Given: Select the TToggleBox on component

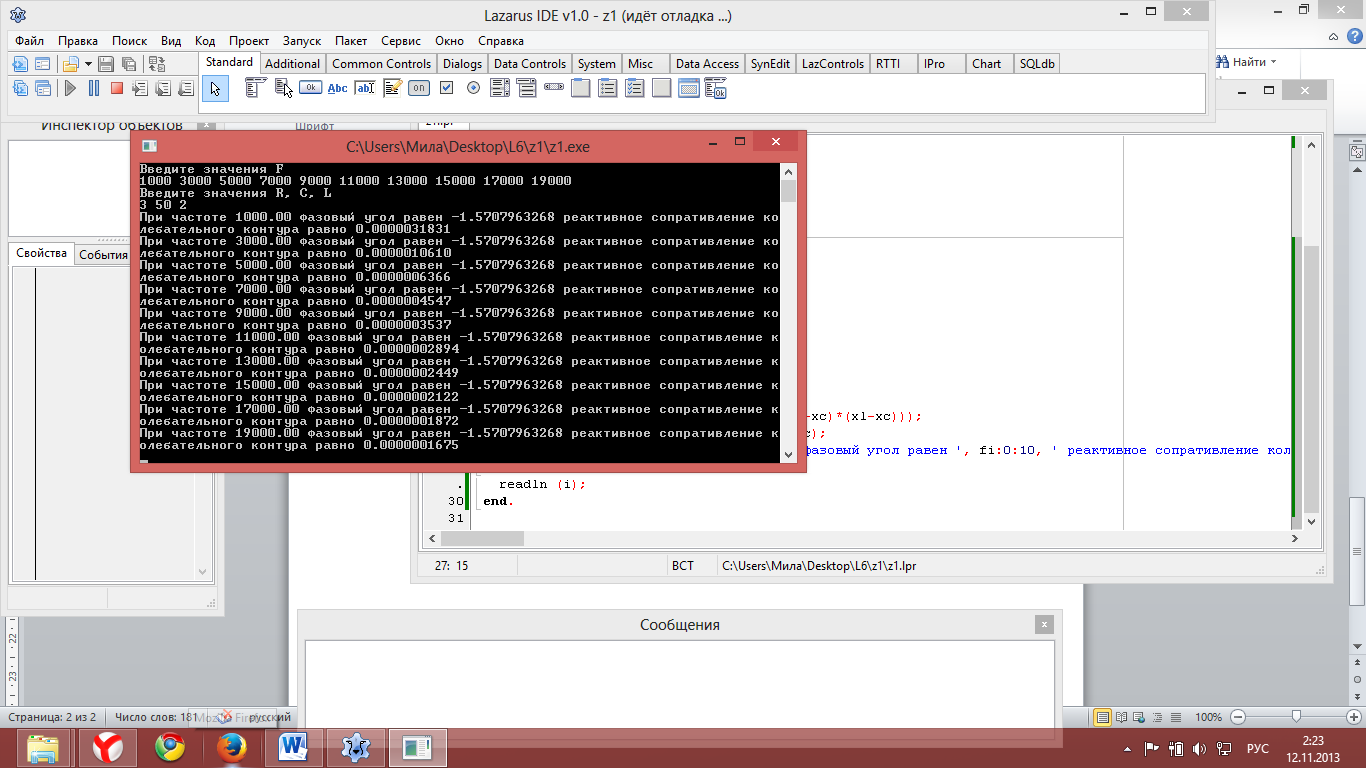Looking at the screenshot, I should click(419, 88).
